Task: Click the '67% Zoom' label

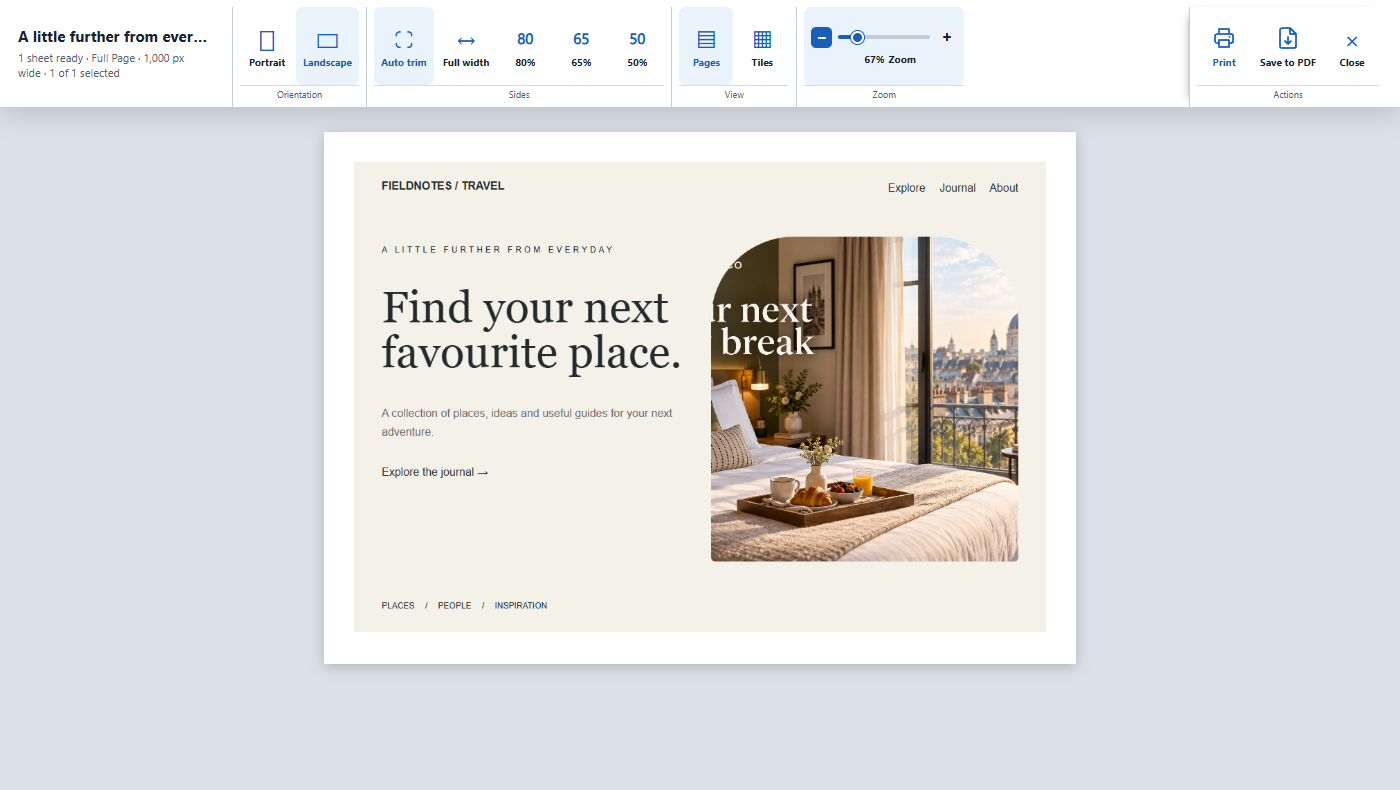Action: [x=890, y=60]
